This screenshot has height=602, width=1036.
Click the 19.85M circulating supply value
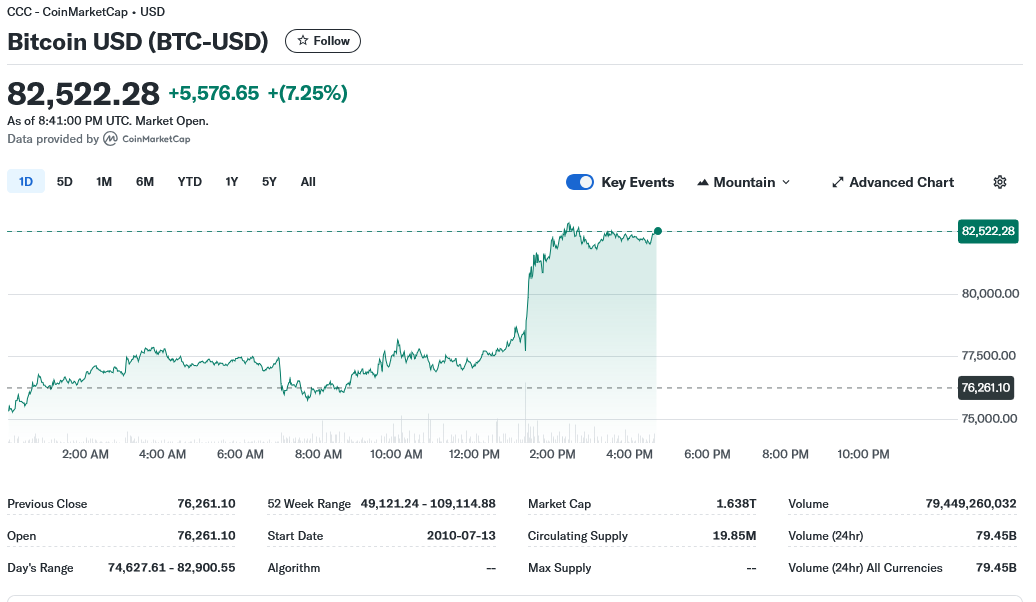point(734,535)
